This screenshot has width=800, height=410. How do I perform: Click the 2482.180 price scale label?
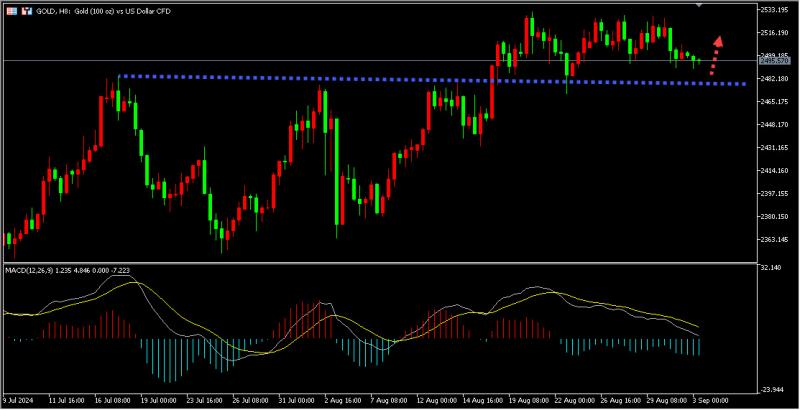772,79
